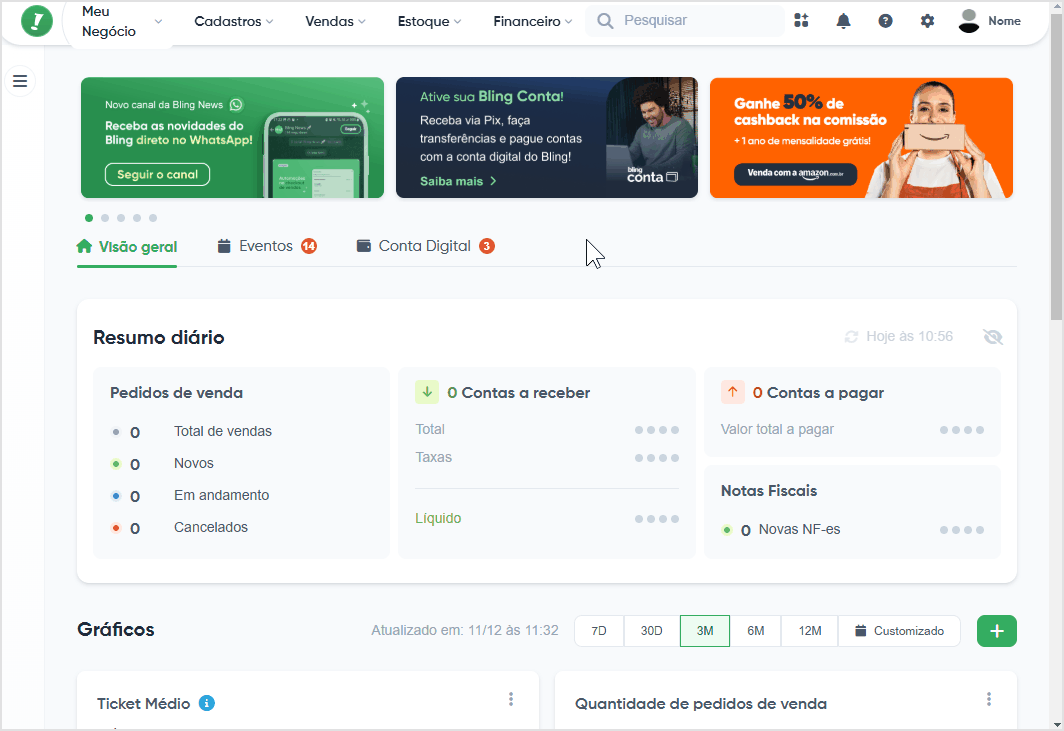Click Novas NF-es entry
Image resolution: width=1064 pixels, height=731 pixels.
pyautogui.click(x=791, y=529)
